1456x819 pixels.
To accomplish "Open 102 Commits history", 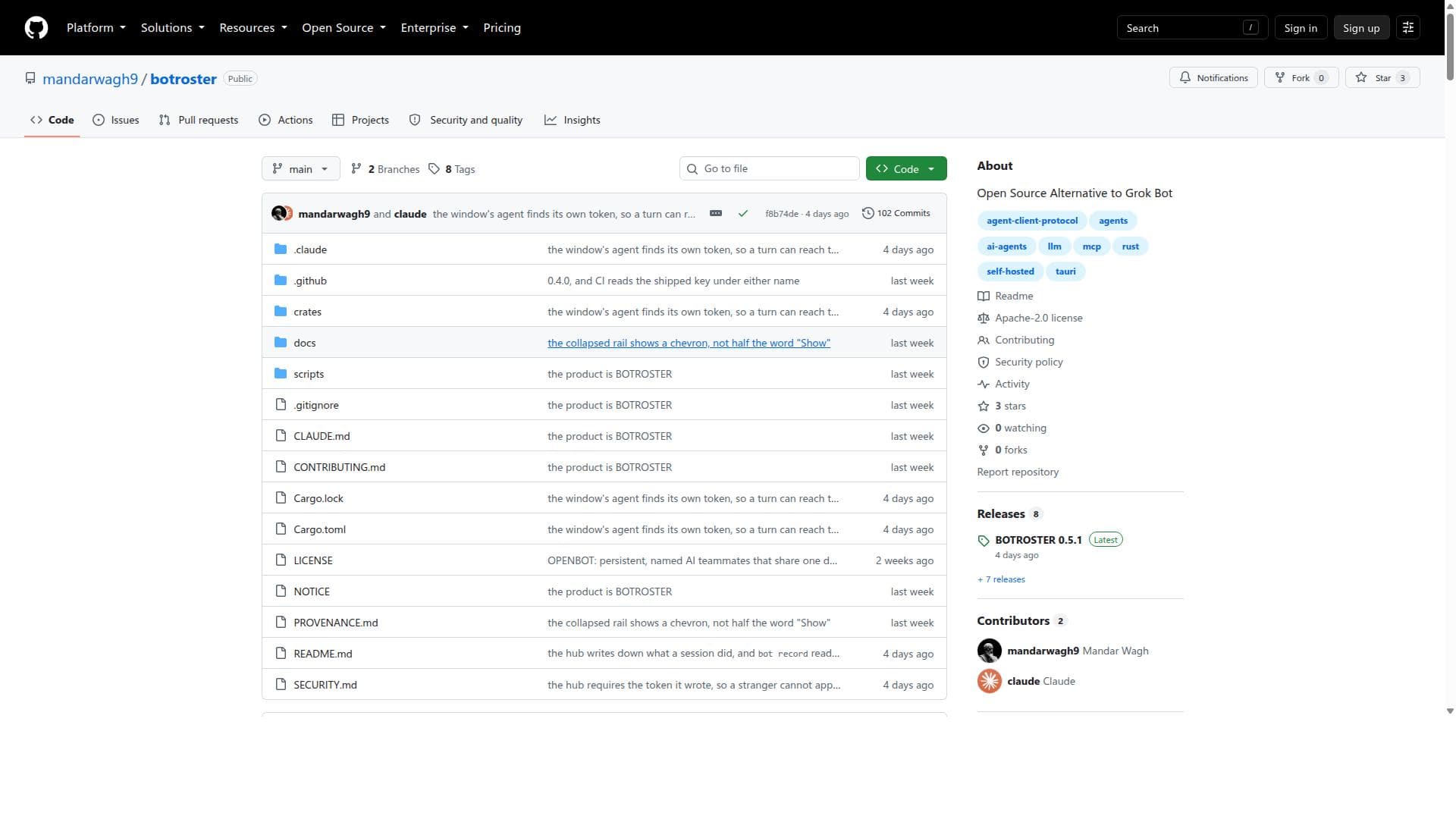I will 896,213.
